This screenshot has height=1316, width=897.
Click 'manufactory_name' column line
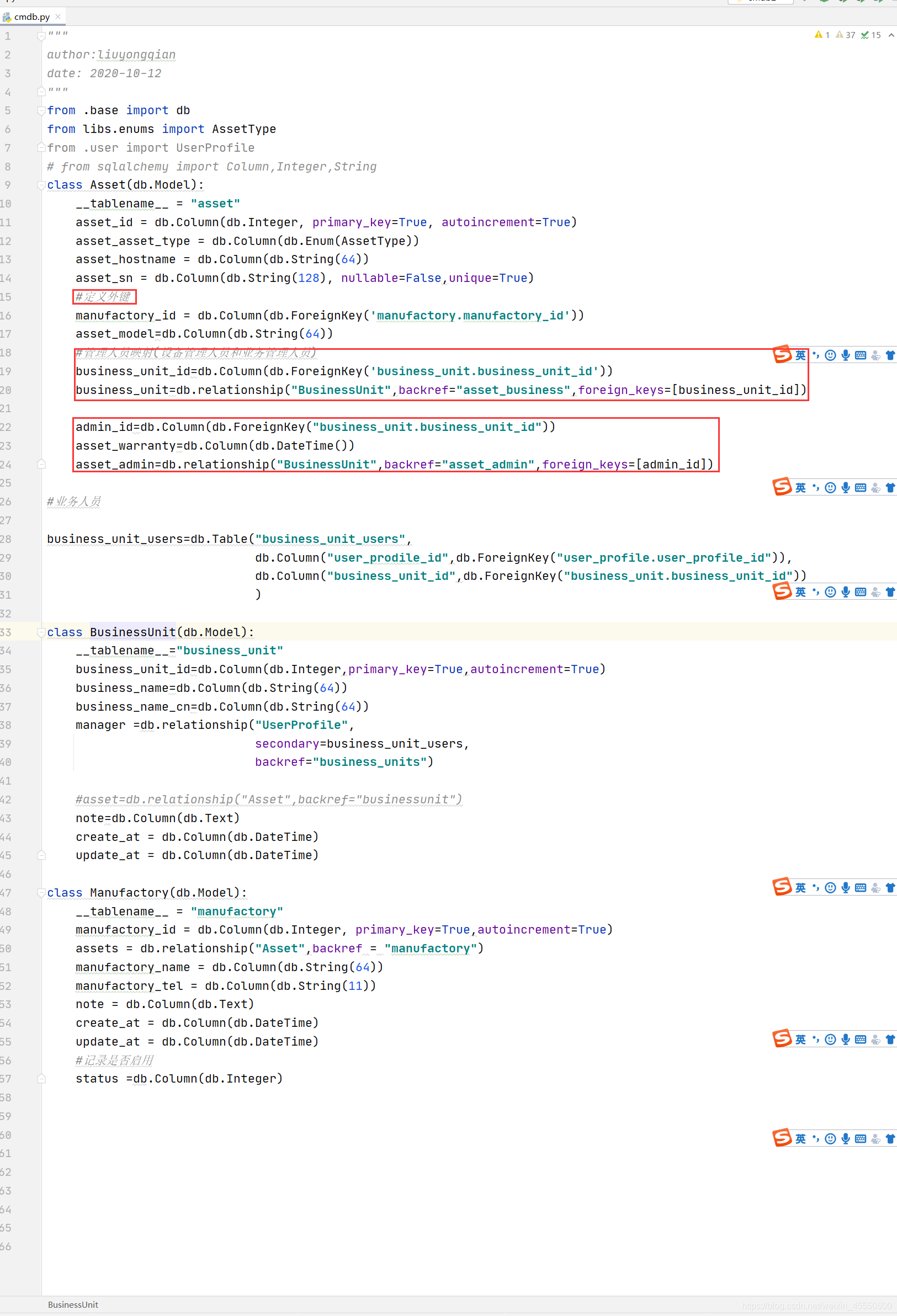tap(230, 967)
